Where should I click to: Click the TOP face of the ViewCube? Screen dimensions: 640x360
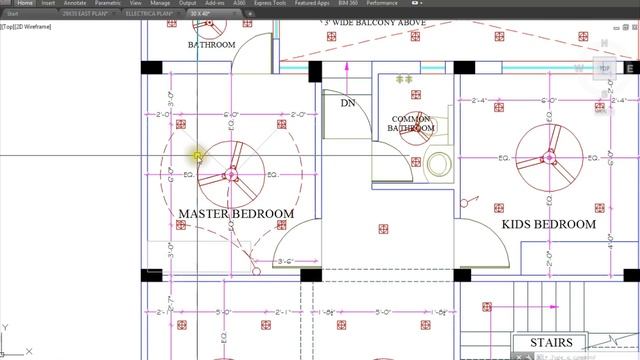[x=604, y=68]
